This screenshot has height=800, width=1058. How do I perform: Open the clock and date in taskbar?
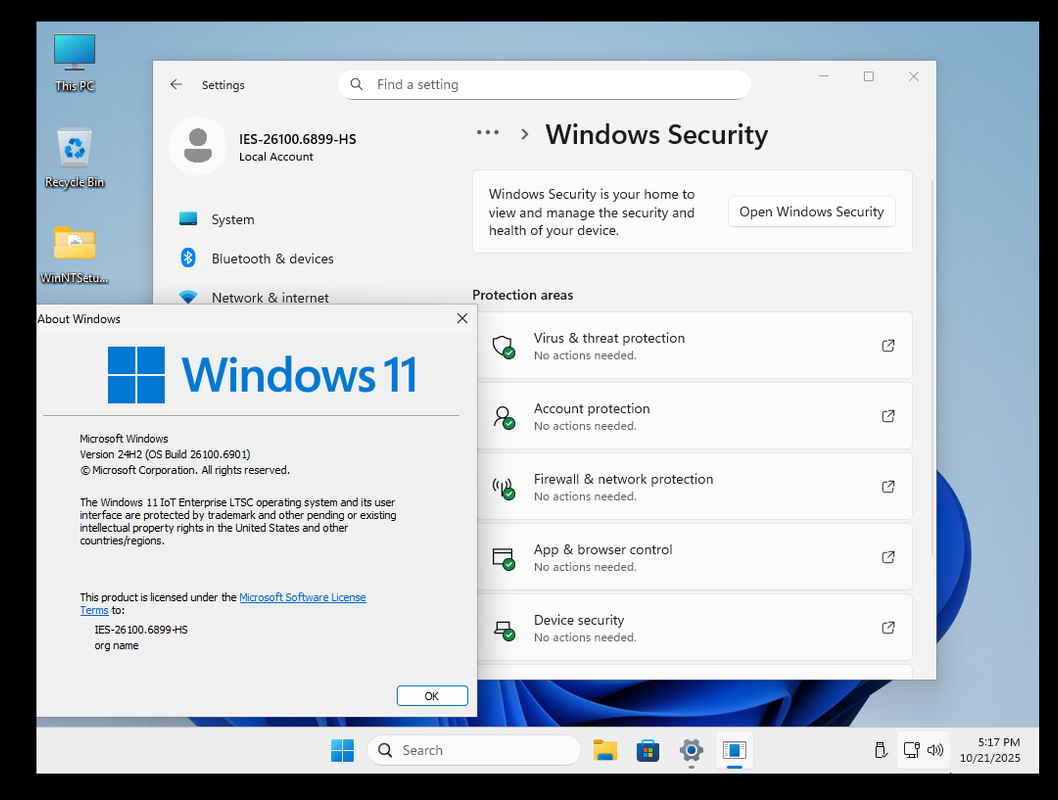[990, 750]
